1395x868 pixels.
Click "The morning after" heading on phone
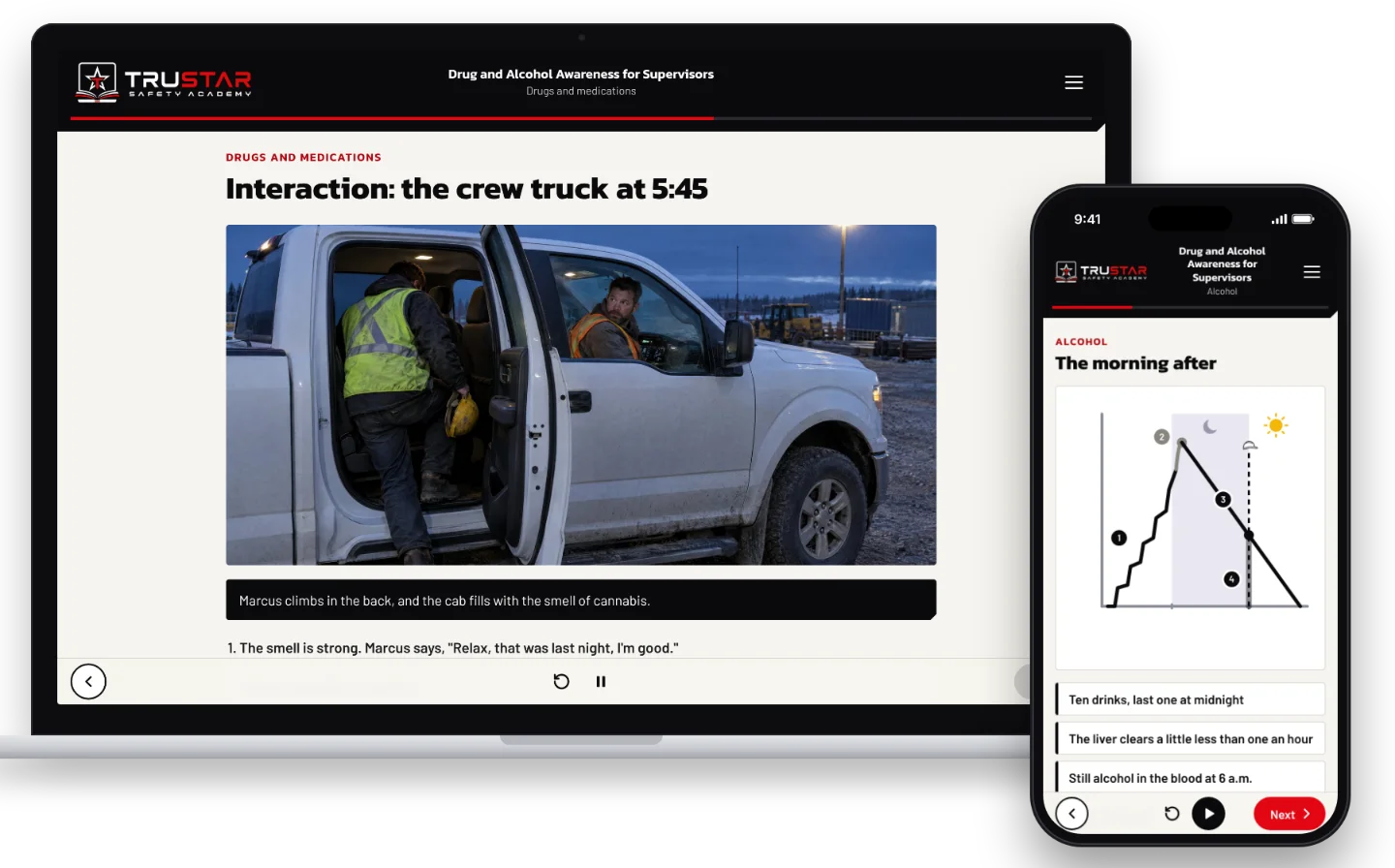pyautogui.click(x=1135, y=363)
